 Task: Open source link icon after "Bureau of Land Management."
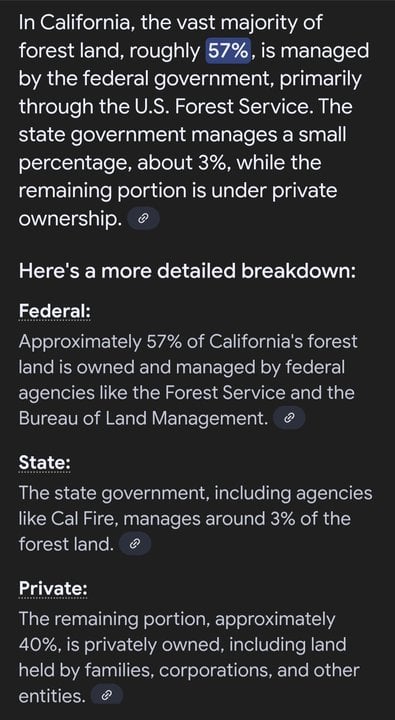tap(289, 418)
